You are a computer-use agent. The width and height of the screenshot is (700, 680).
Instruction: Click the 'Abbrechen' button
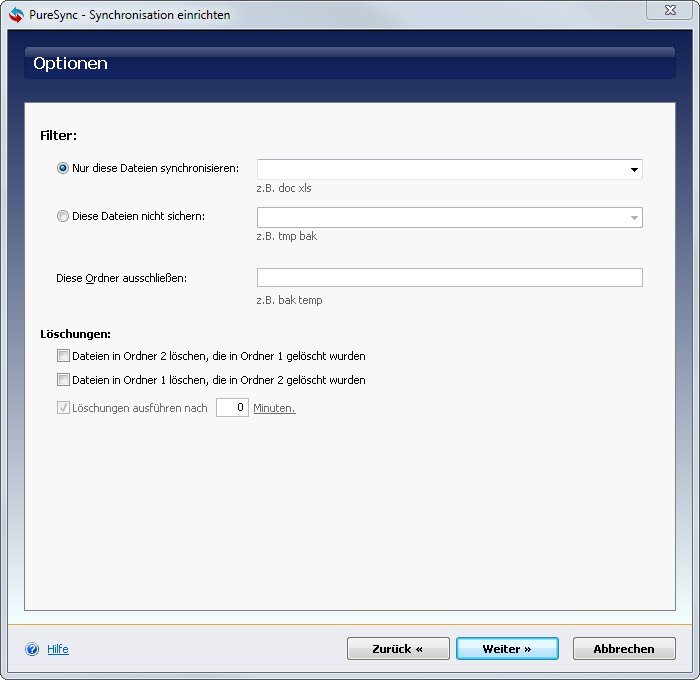click(x=624, y=649)
